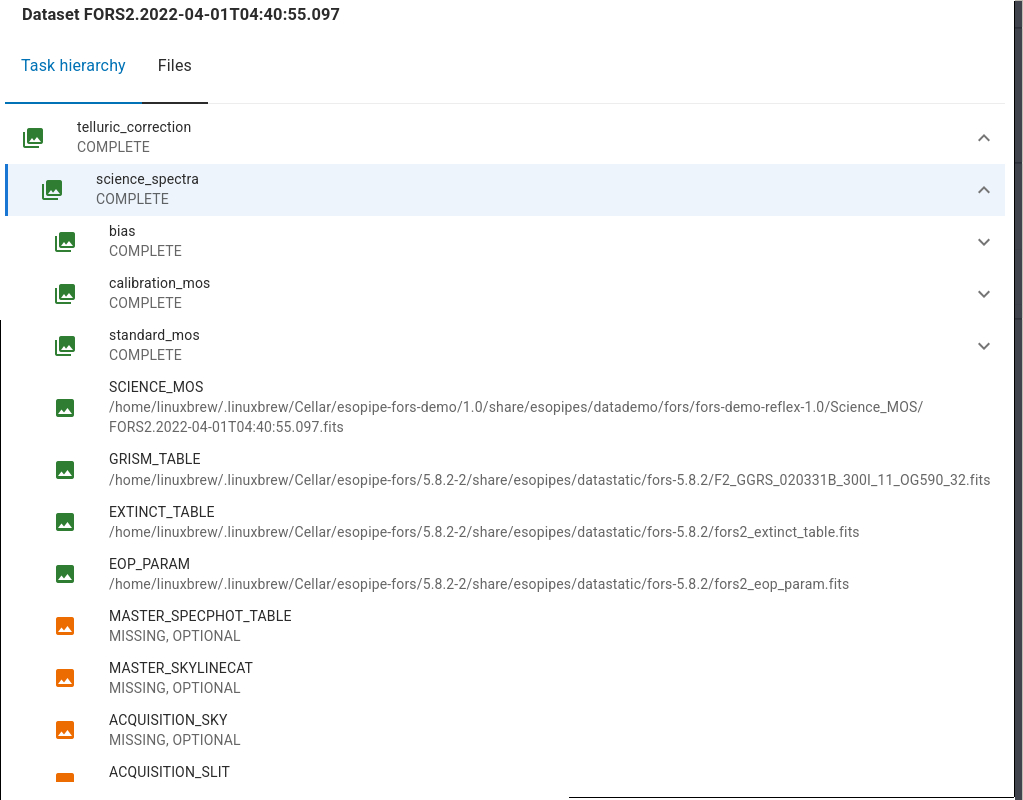Click the Science_MOS fits file path
Viewport: 1023px width, 800px height.
[x=515, y=417]
